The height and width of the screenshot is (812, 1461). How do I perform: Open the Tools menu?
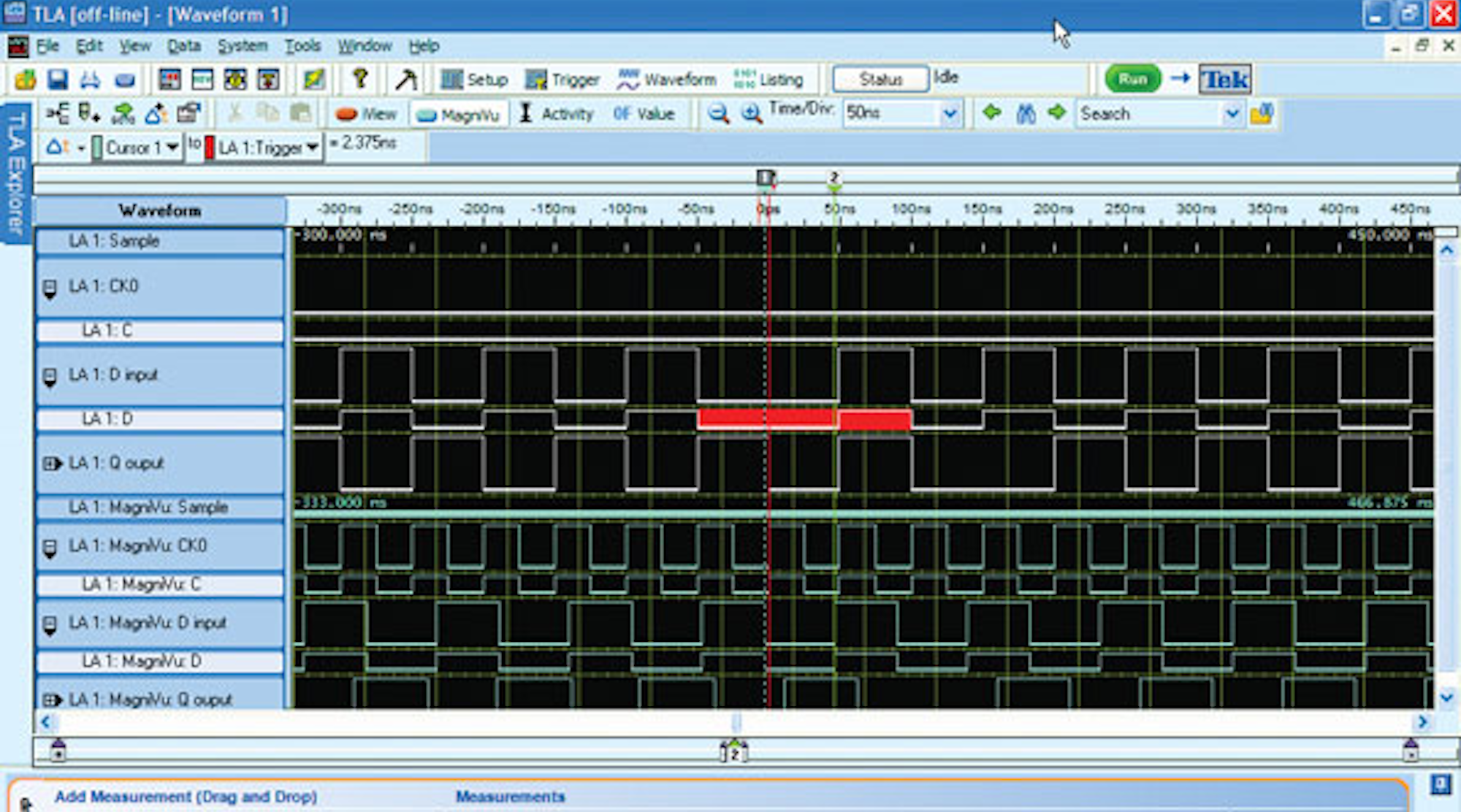302,45
